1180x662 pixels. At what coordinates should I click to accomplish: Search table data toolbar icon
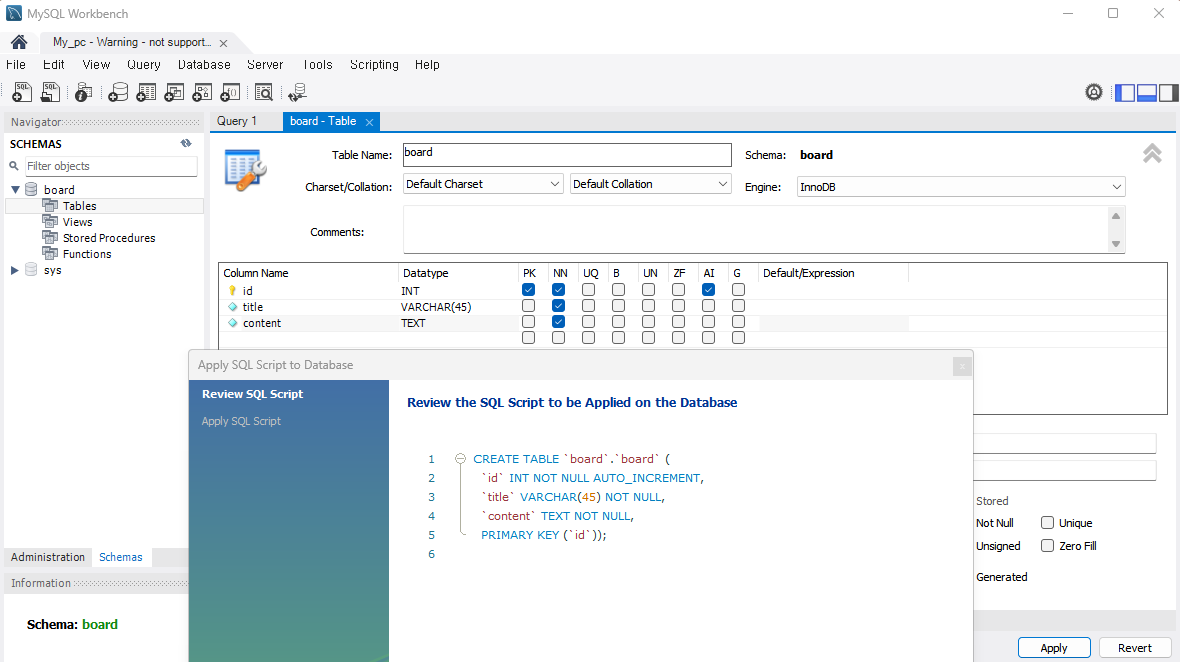click(263, 93)
